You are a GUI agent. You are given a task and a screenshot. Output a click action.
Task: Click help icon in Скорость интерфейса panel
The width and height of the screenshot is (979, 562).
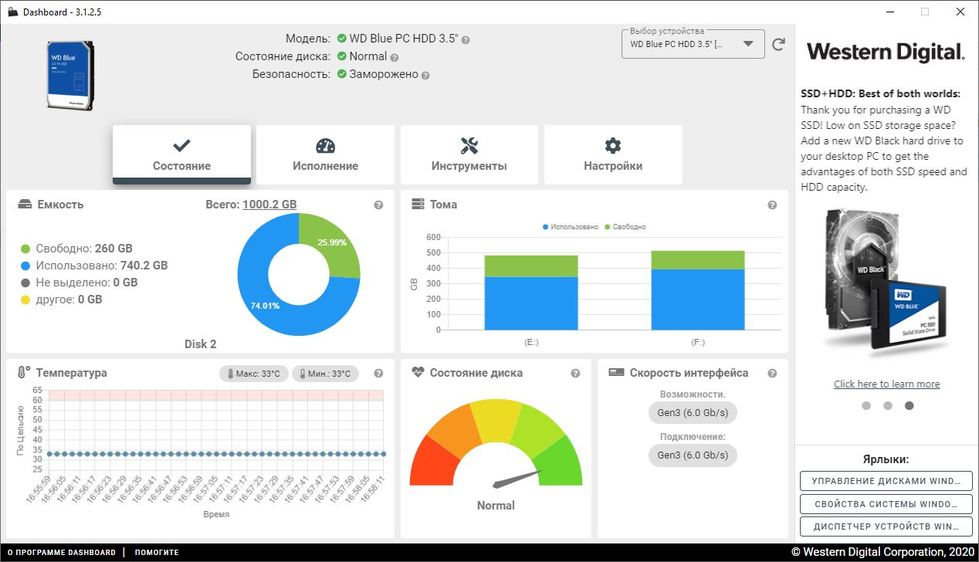[x=772, y=374]
